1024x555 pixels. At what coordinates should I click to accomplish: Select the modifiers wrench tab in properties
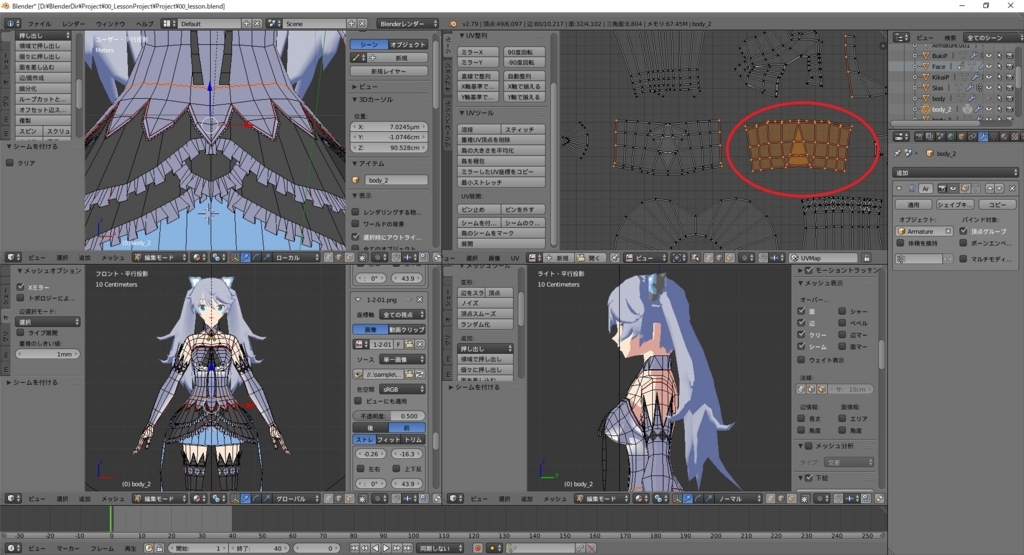[983, 136]
